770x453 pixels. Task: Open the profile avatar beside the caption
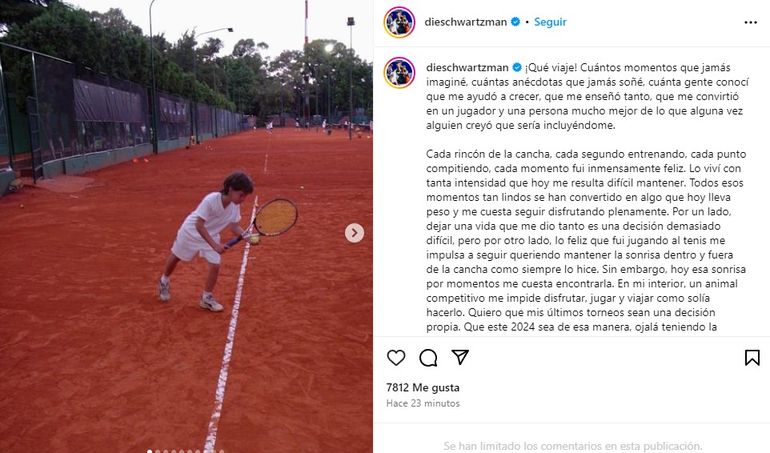(x=399, y=73)
